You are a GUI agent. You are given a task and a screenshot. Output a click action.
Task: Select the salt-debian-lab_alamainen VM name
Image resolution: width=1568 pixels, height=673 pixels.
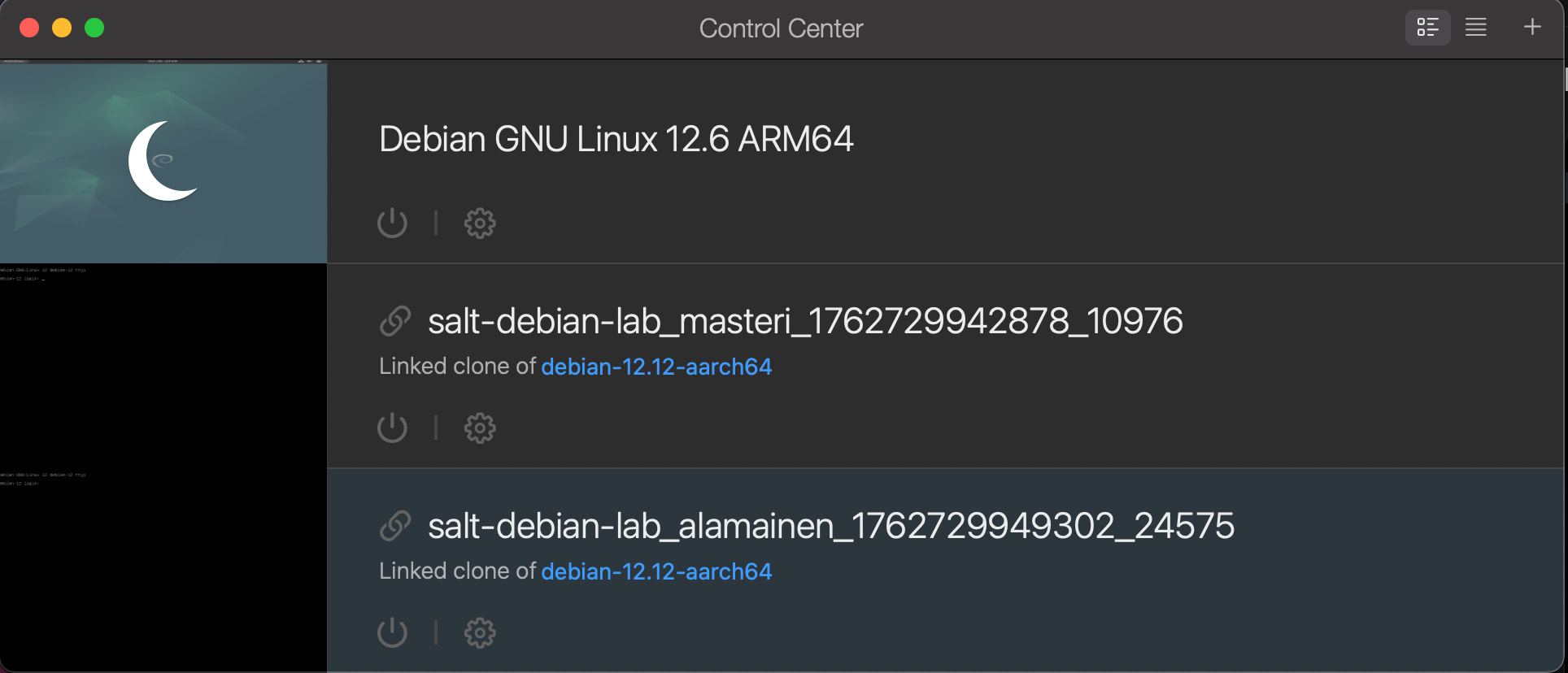831,526
